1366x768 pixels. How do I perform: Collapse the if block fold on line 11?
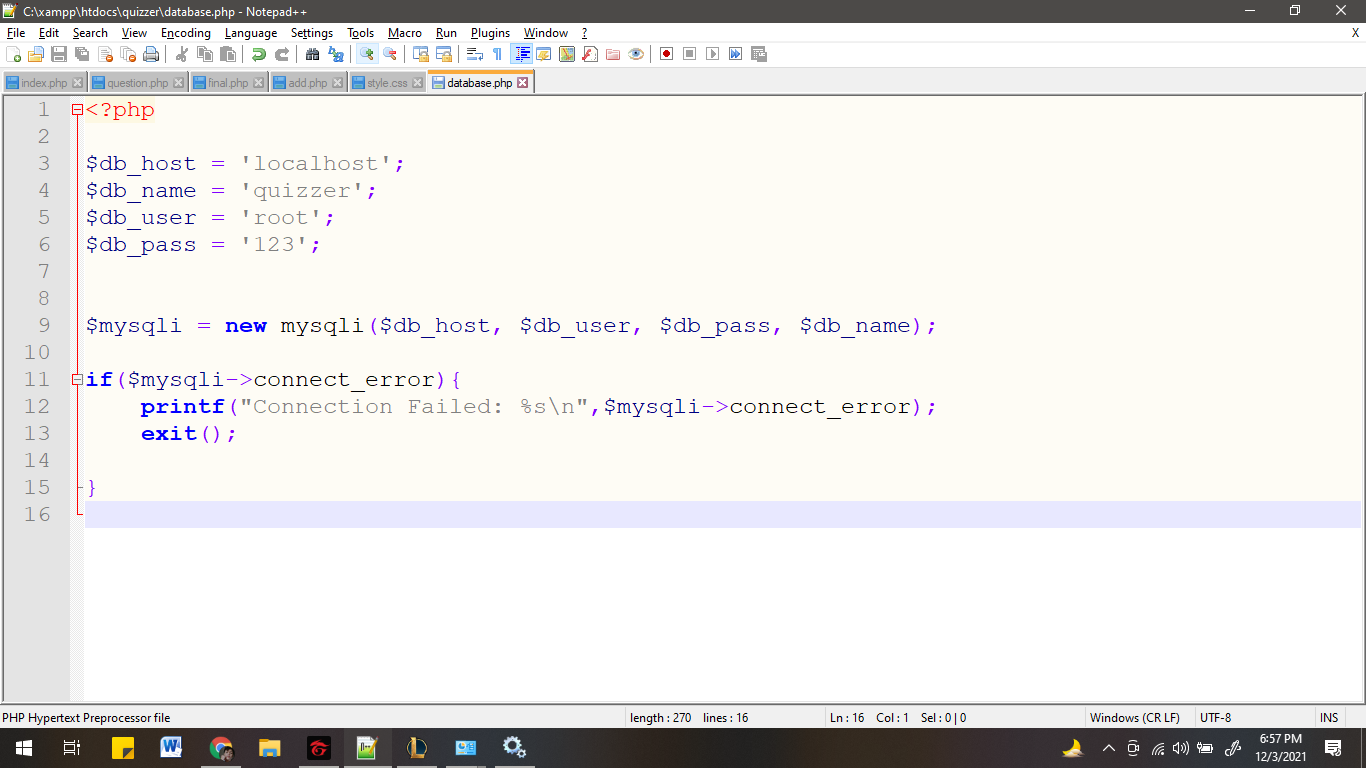pos(77,380)
